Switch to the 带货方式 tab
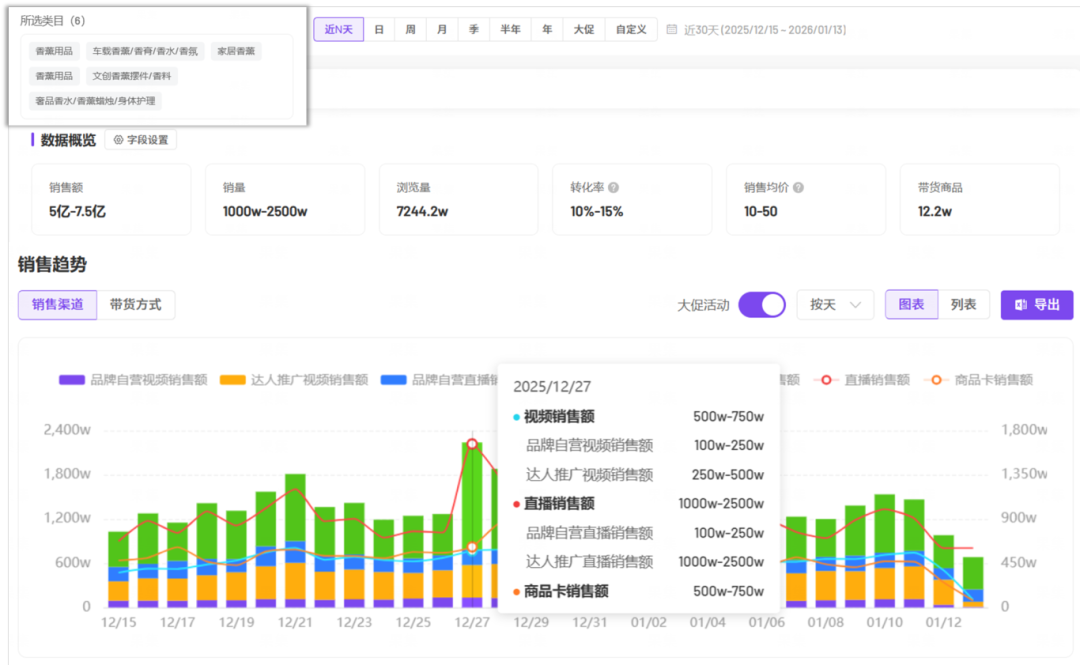The height and width of the screenshot is (665, 1080). click(136, 305)
